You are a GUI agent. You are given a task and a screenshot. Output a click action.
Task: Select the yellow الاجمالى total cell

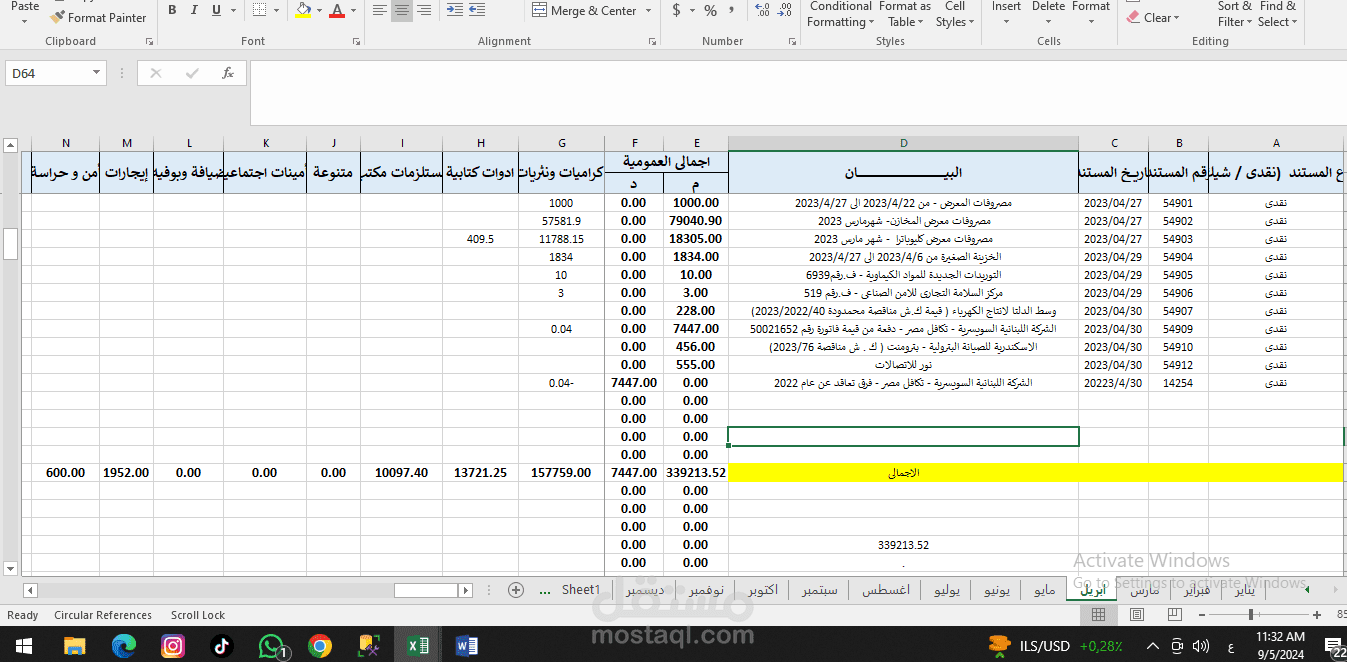pos(903,472)
